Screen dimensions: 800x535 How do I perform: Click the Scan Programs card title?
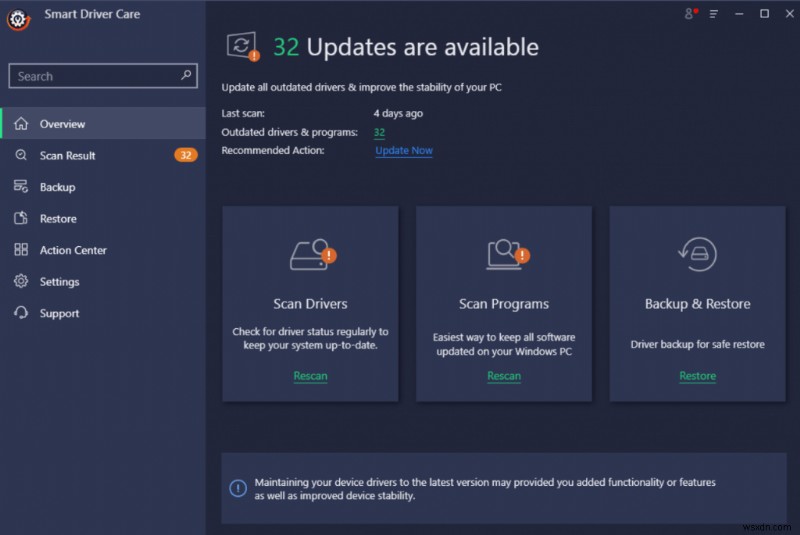504,304
